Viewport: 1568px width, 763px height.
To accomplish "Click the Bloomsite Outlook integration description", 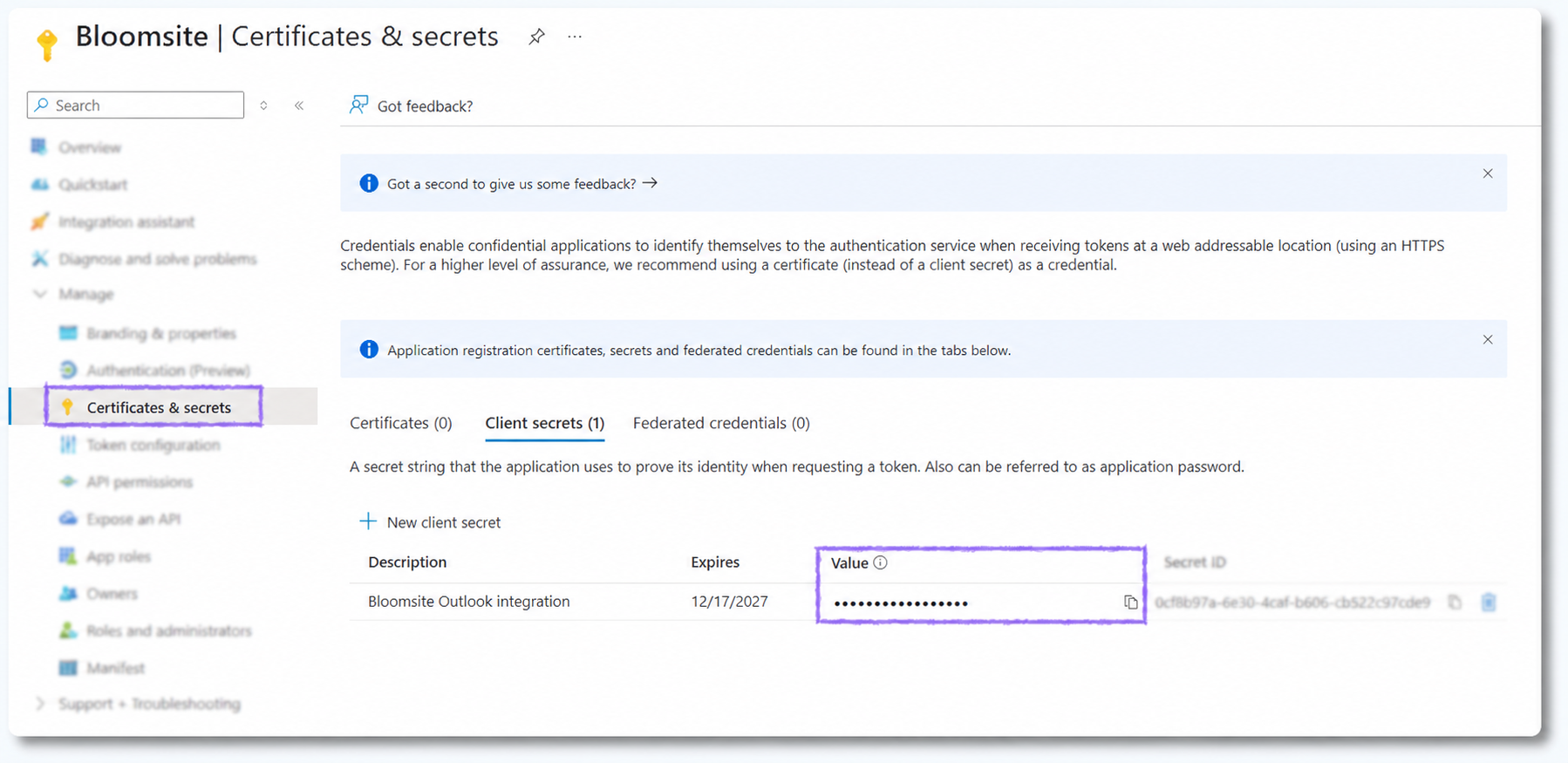I will (469, 602).
